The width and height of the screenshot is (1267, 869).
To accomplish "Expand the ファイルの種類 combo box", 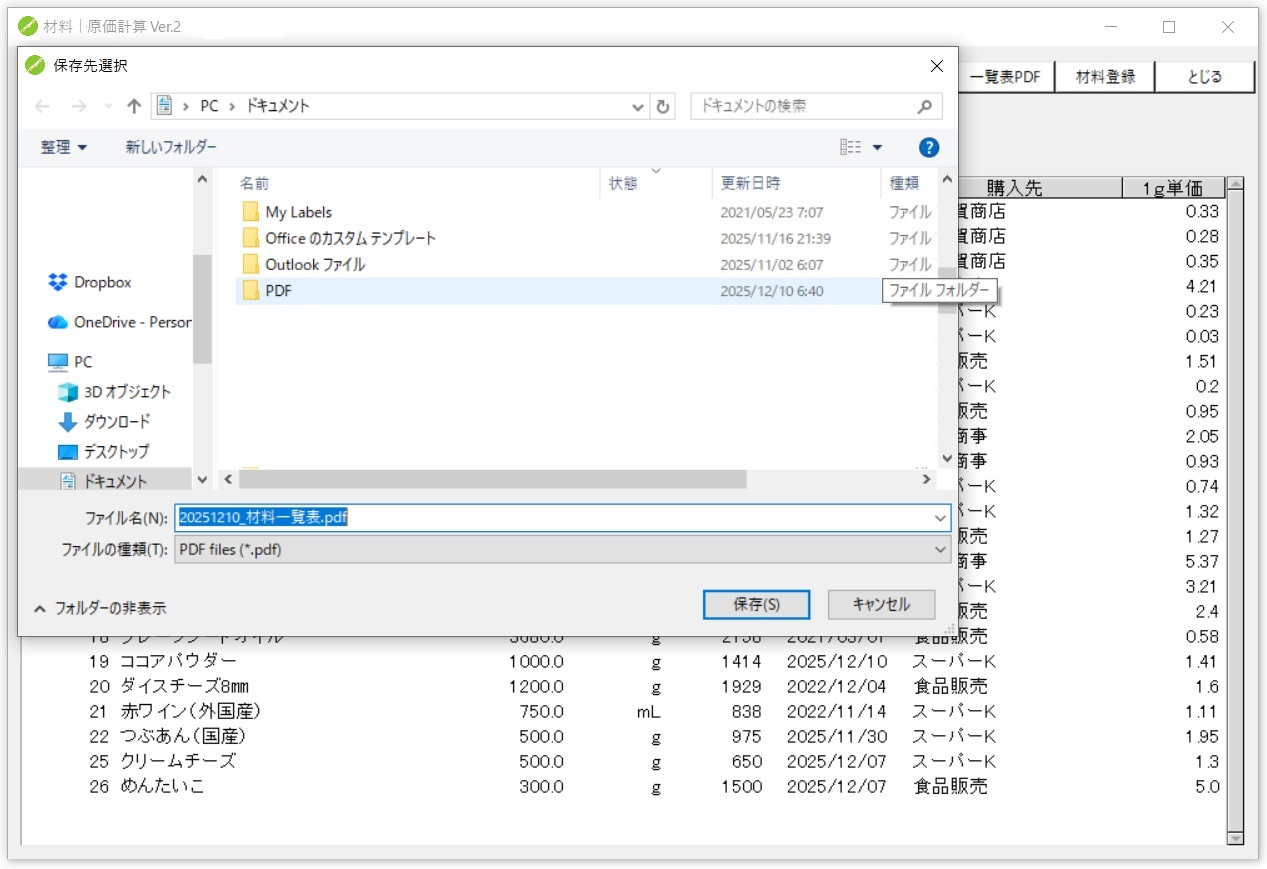I will tap(939, 550).
